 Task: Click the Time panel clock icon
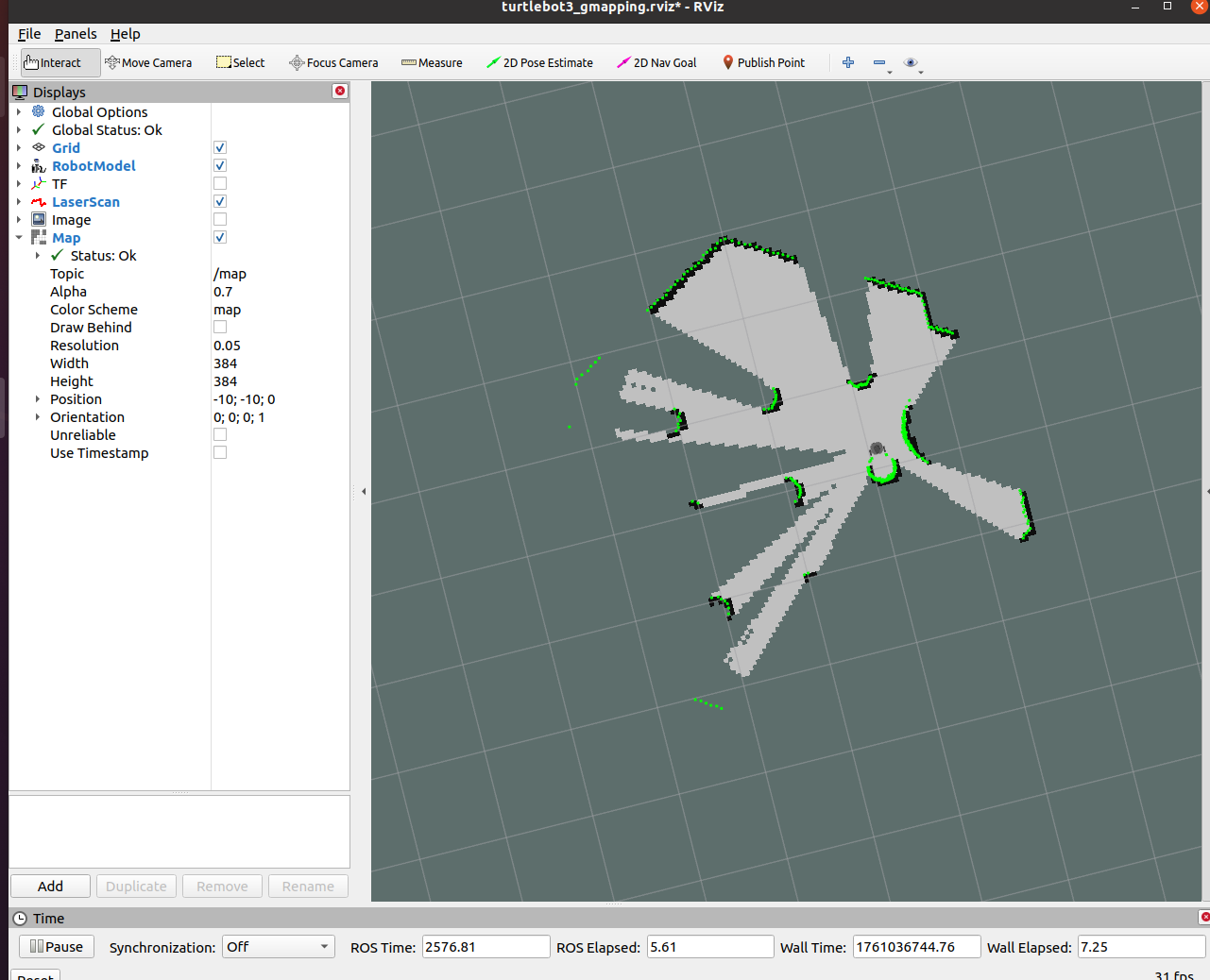click(x=20, y=918)
